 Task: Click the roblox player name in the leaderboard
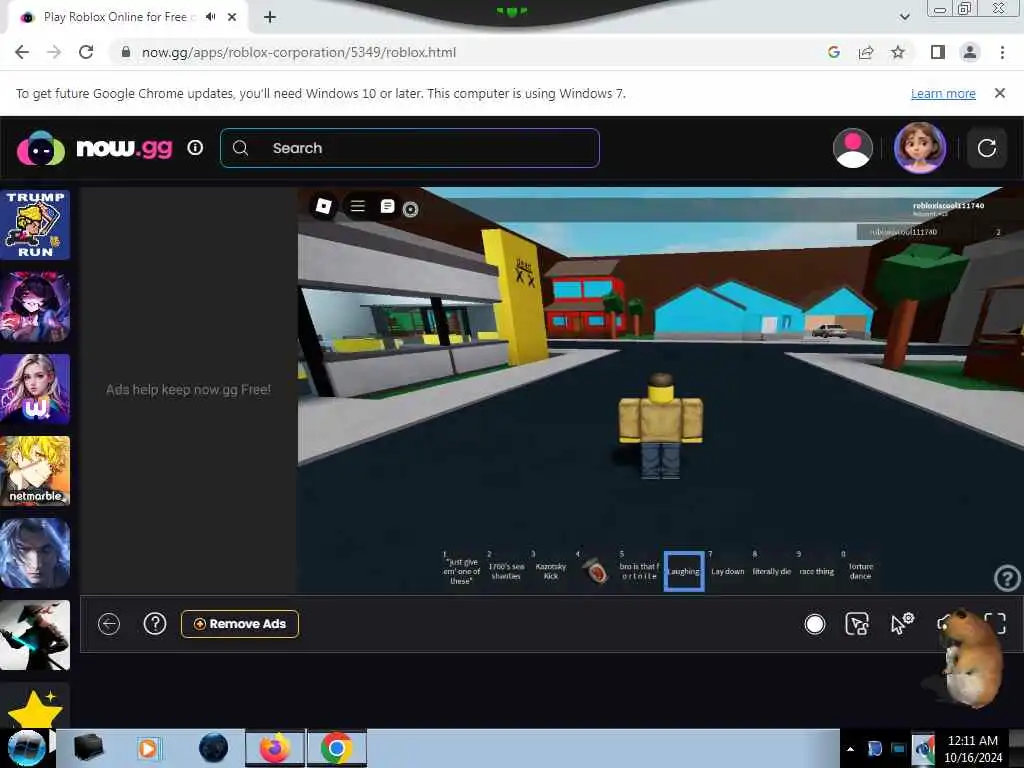point(904,232)
